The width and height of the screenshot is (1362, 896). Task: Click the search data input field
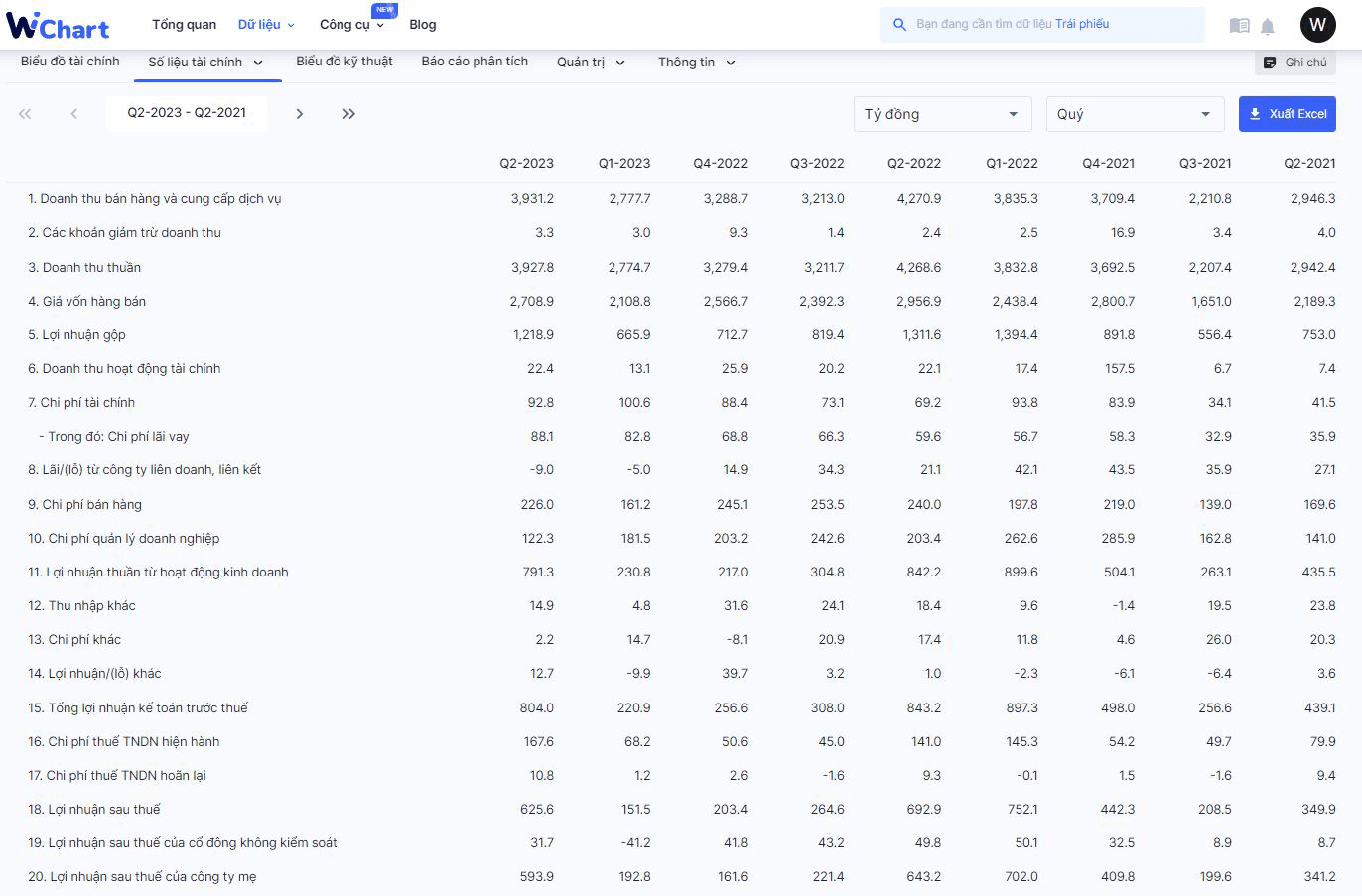tap(1042, 24)
